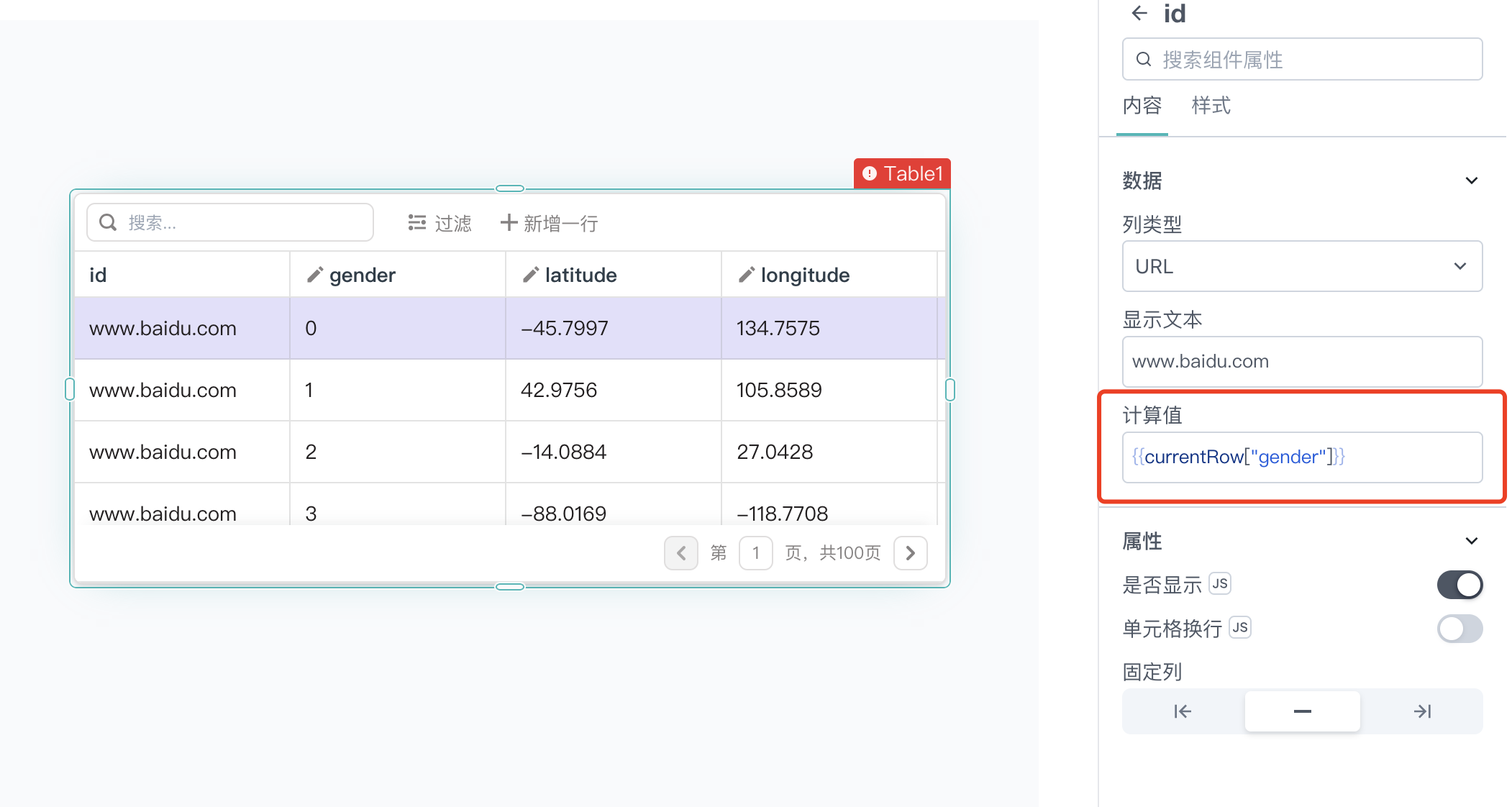Select longitude cell −118.7708
This screenshot has width=1512, height=807.
(829, 505)
